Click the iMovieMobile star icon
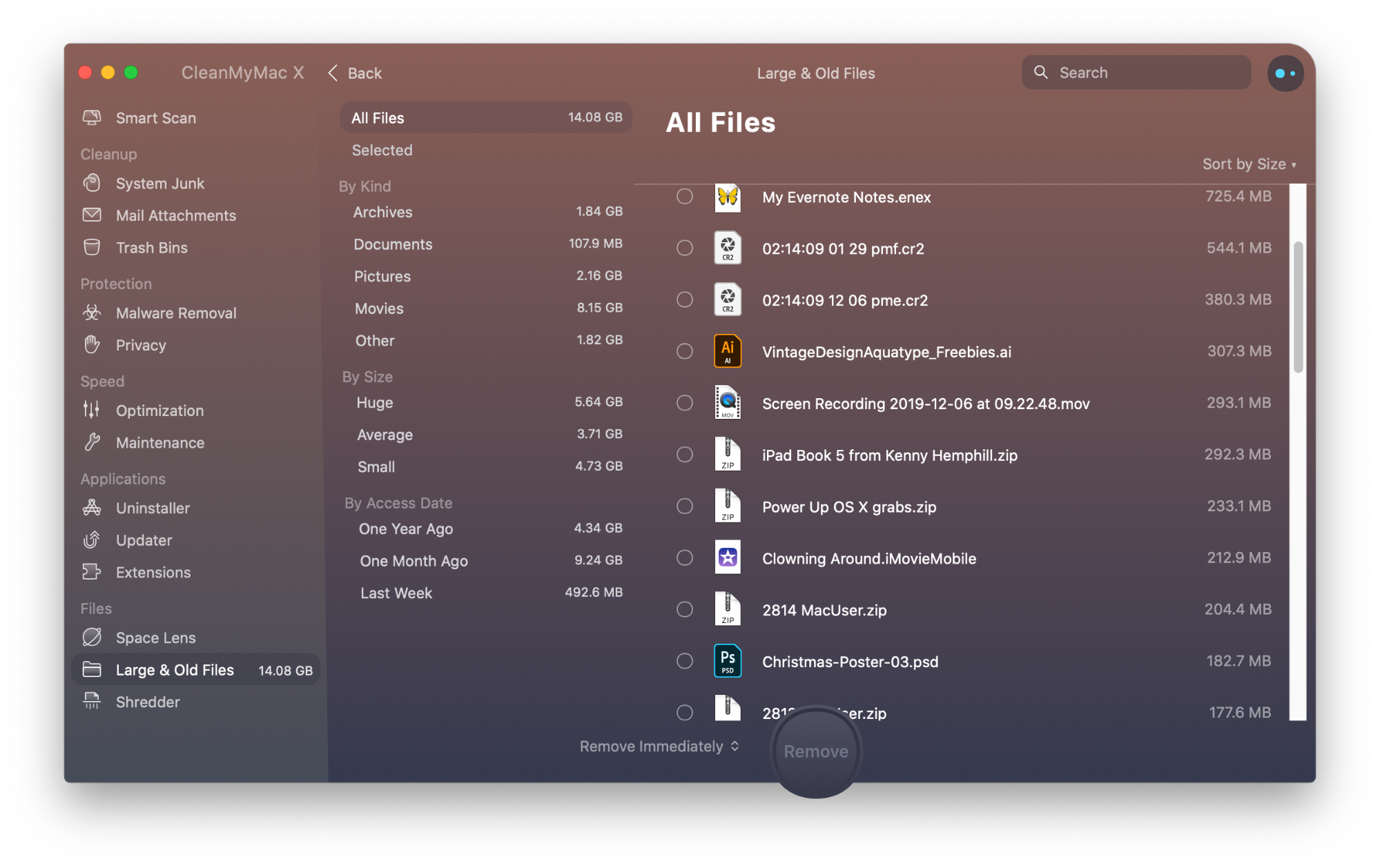 [x=728, y=557]
